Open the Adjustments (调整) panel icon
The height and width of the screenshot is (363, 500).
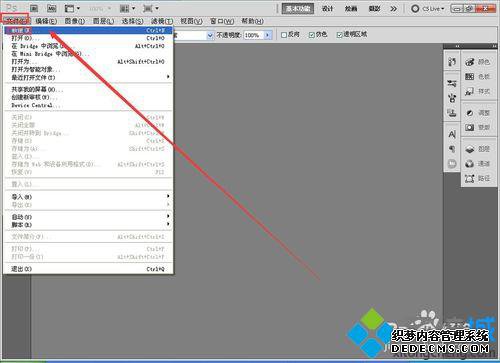(x=470, y=113)
